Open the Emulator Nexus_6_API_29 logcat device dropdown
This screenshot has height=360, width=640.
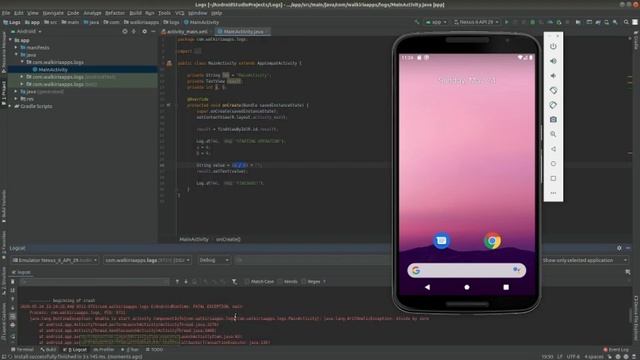click(x=55, y=260)
